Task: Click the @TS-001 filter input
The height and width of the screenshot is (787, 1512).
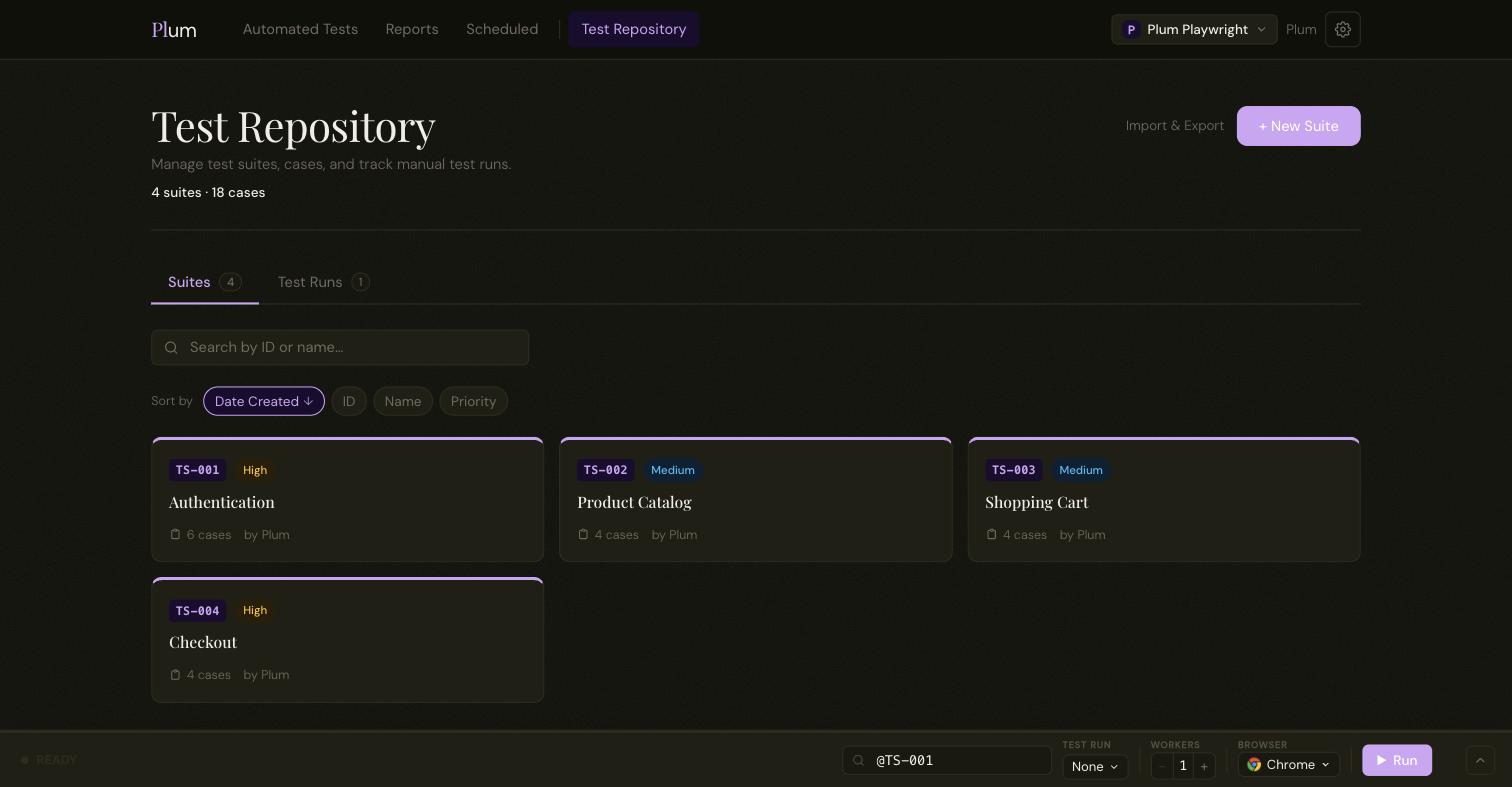Action: pyautogui.click(x=947, y=760)
